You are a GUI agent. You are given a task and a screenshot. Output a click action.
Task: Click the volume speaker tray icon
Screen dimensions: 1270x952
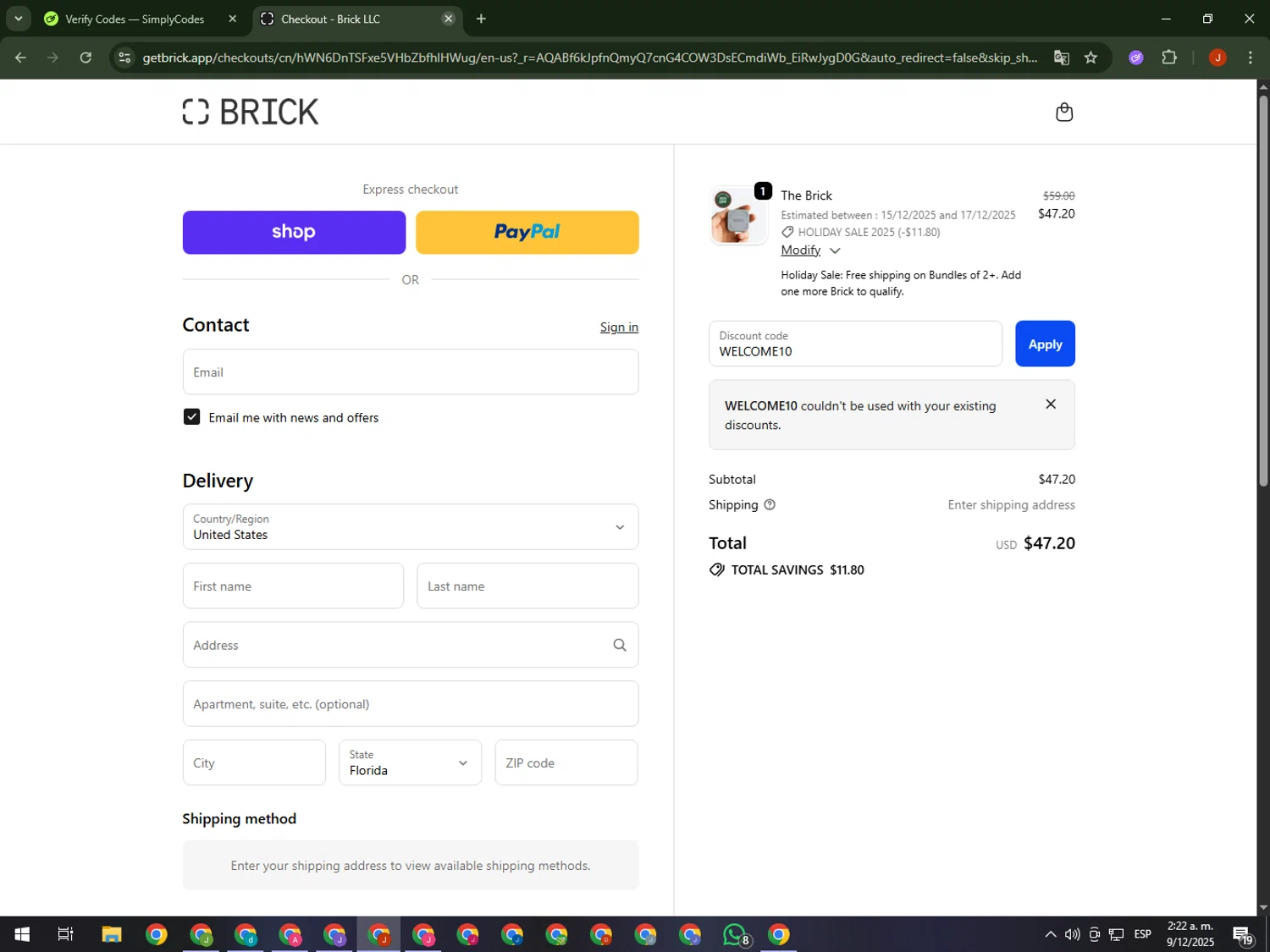[1072, 934]
